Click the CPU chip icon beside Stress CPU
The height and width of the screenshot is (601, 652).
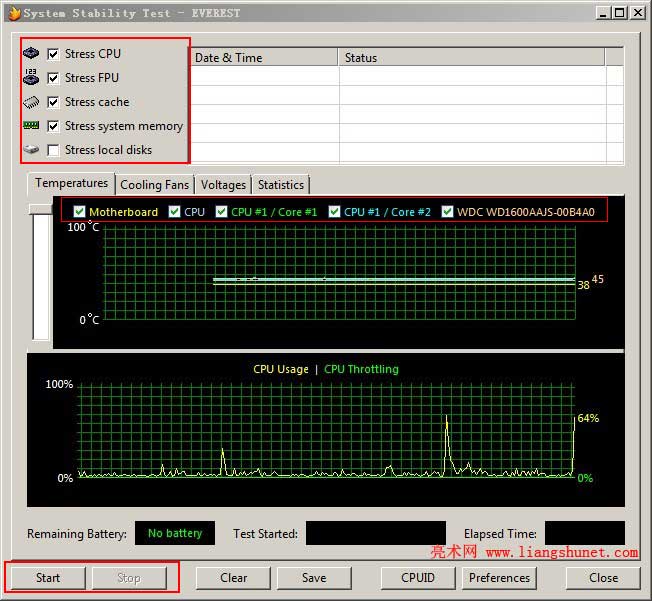(x=31, y=53)
